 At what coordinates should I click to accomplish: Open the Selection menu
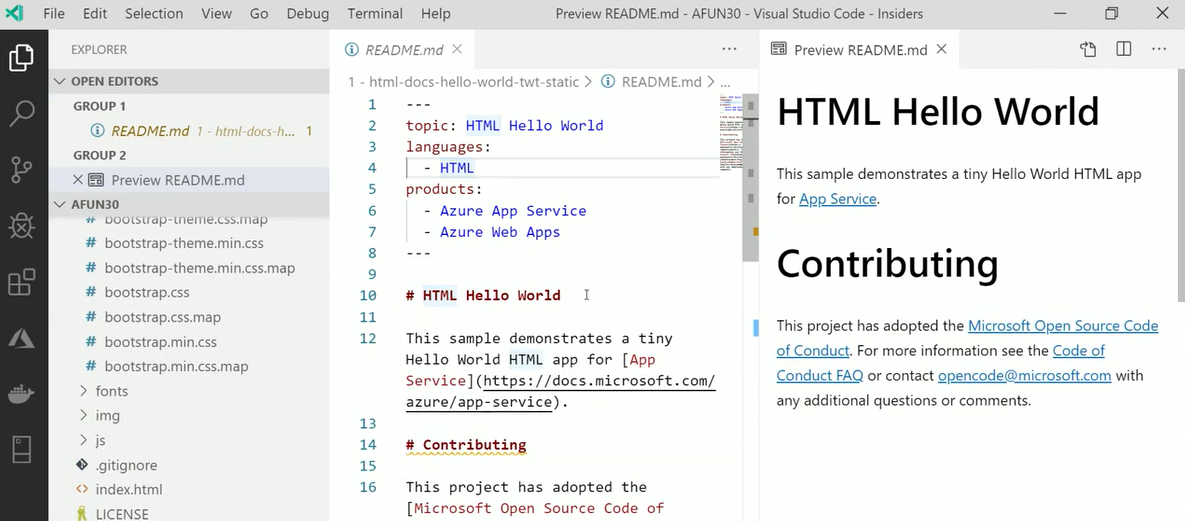(x=154, y=14)
